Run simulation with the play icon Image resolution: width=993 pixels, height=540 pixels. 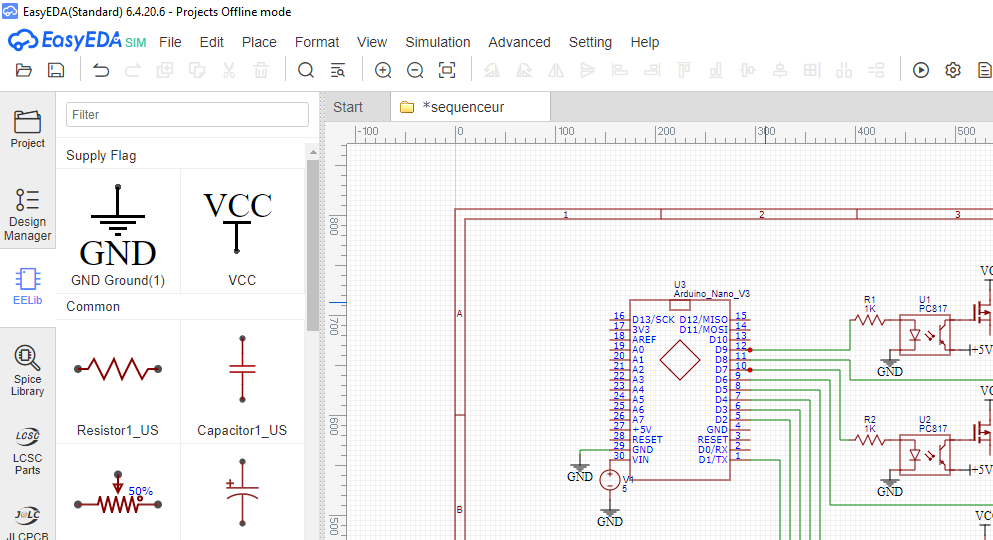pyautogui.click(x=921, y=70)
